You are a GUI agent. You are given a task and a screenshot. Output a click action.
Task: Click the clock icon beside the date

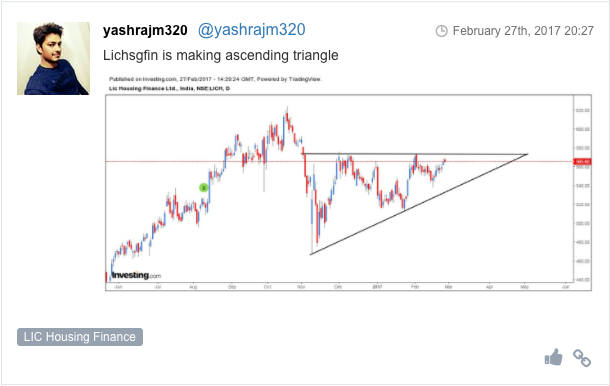click(x=442, y=31)
